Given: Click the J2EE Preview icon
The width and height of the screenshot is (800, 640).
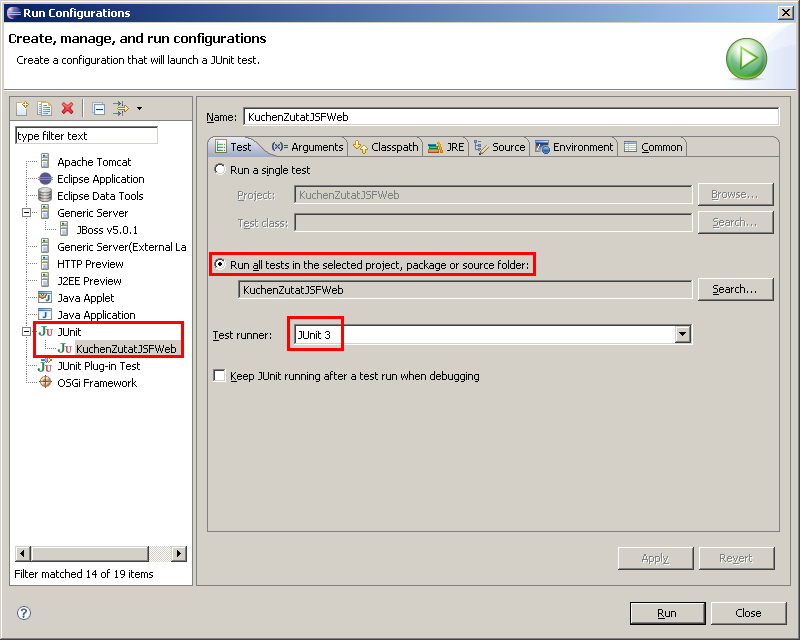Looking at the screenshot, I should pyautogui.click(x=45, y=280).
